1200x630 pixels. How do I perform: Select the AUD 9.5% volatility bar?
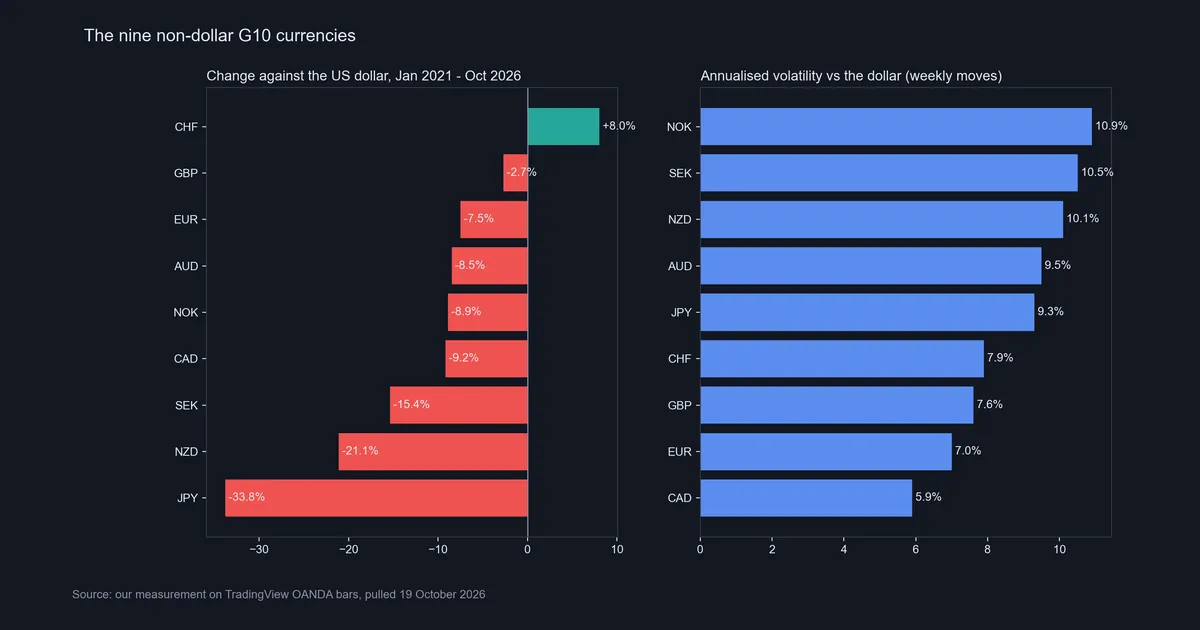(x=871, y=266)
